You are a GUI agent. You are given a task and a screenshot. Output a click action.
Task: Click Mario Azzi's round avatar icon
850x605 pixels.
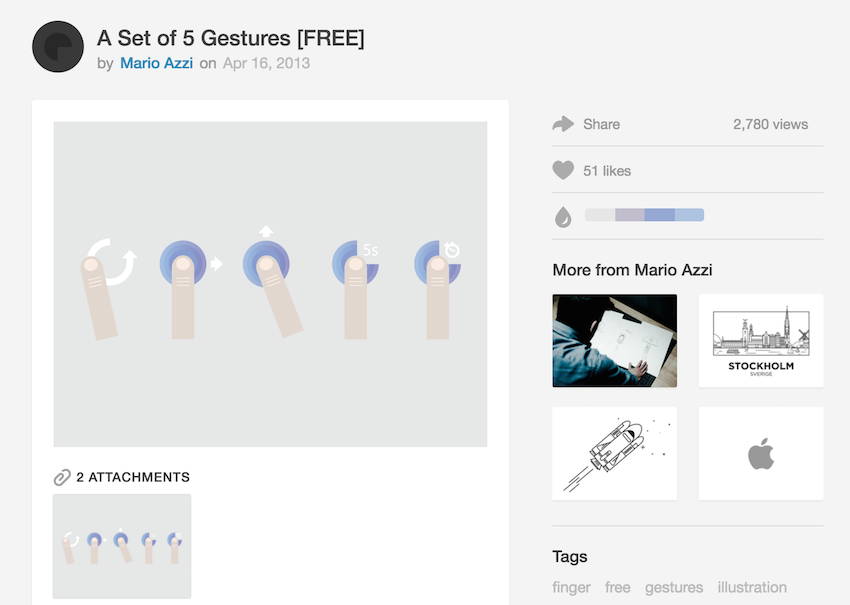coord(58,47)
